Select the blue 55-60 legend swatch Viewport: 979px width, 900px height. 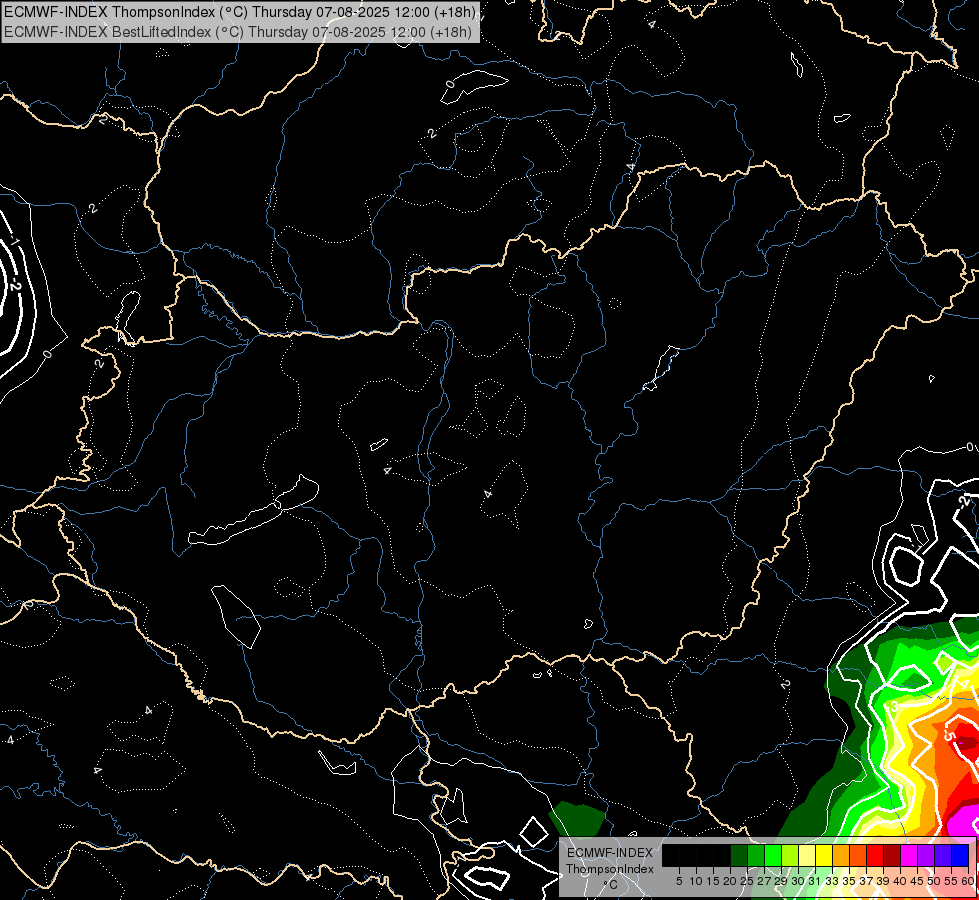coord(960,855)
